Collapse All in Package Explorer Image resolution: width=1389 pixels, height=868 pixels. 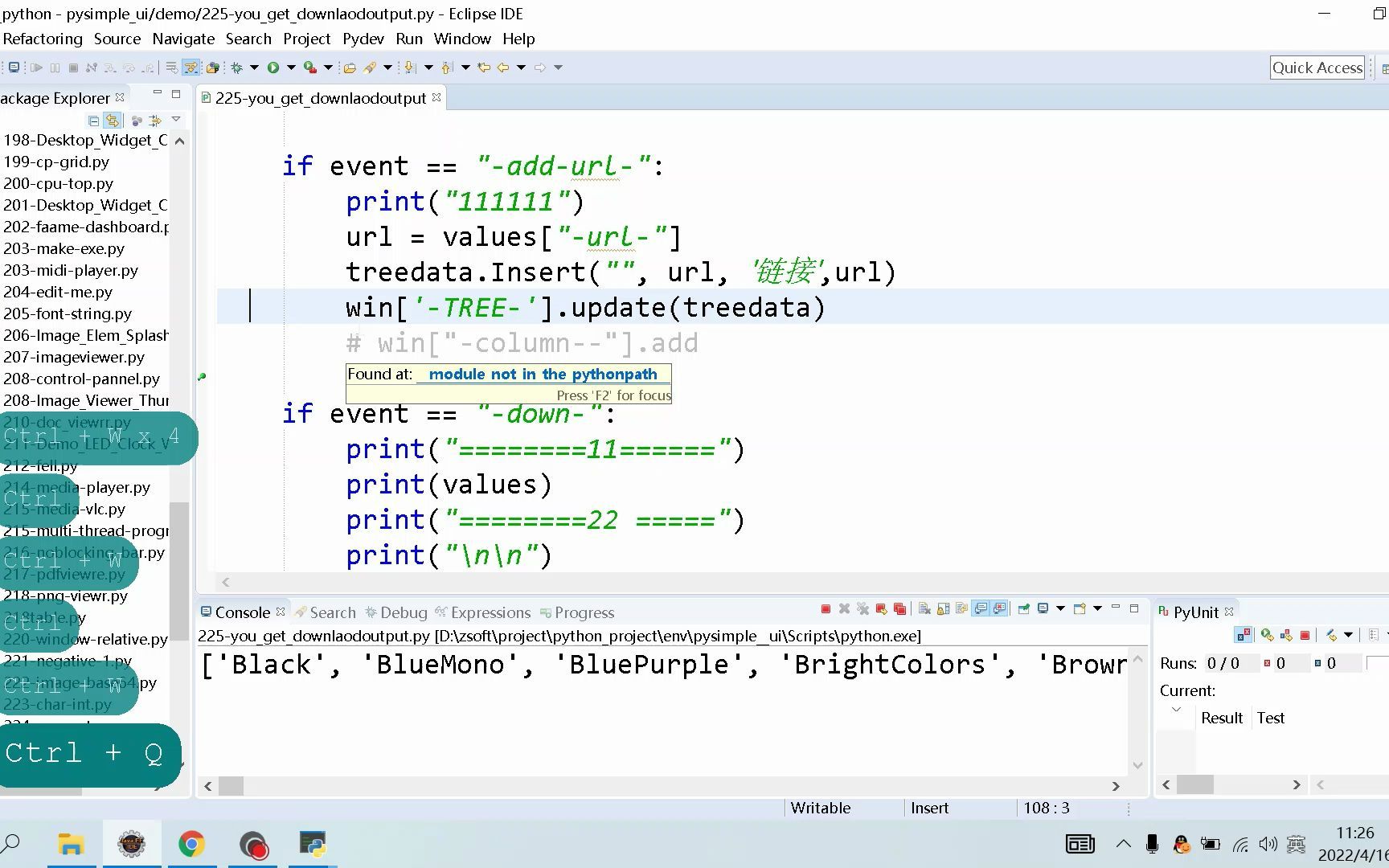93,121
